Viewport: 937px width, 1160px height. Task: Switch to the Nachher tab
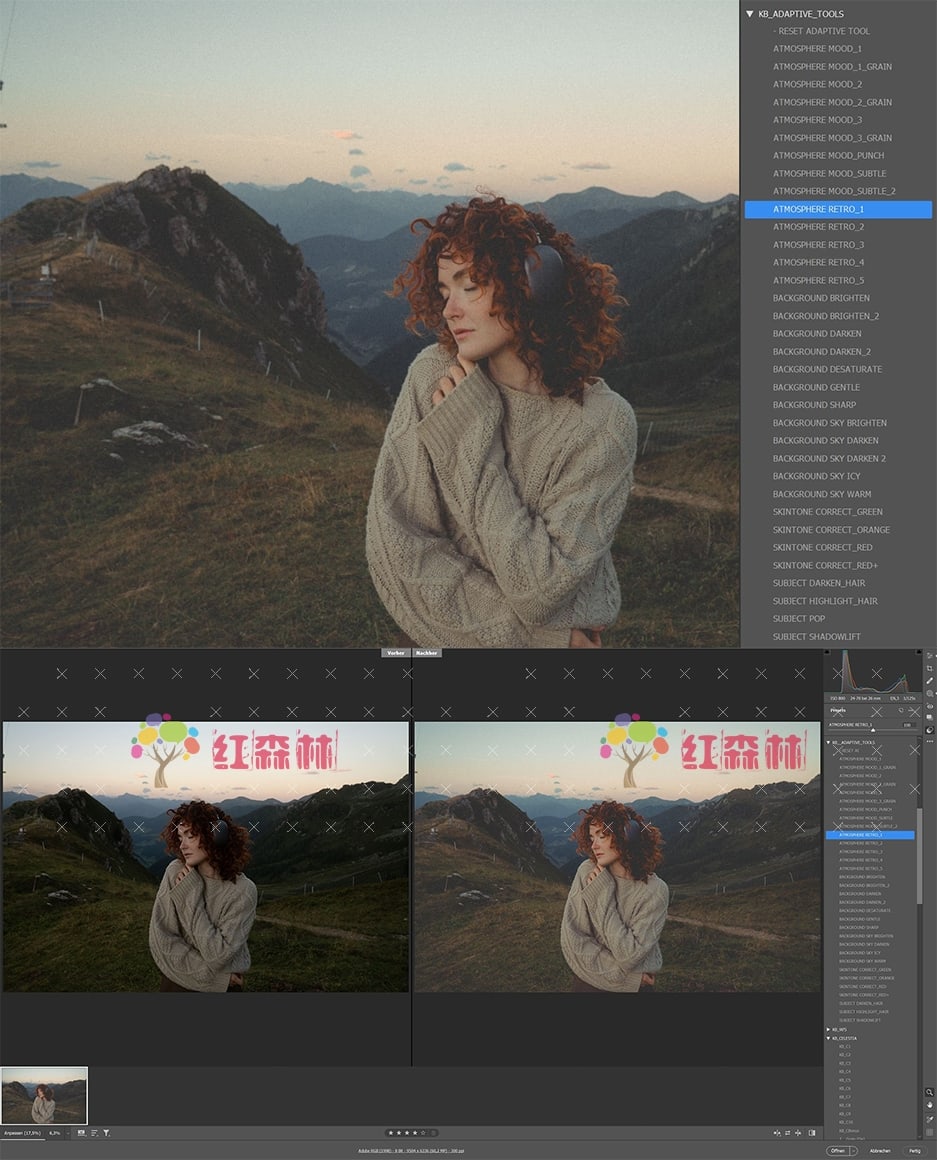pos(427,652)
